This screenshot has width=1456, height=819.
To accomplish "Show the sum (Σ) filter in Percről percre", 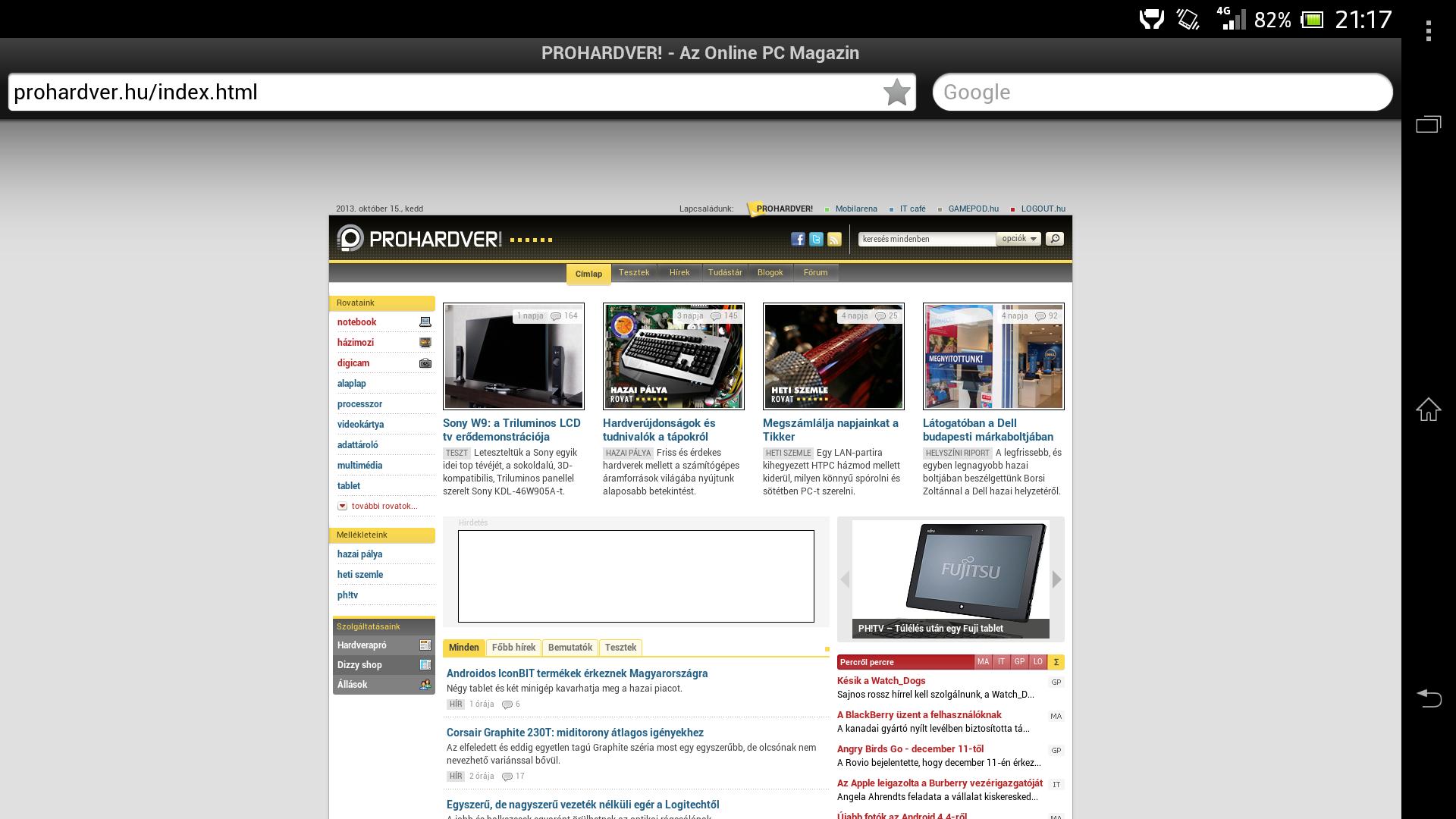I will [x=1056, y=662].
